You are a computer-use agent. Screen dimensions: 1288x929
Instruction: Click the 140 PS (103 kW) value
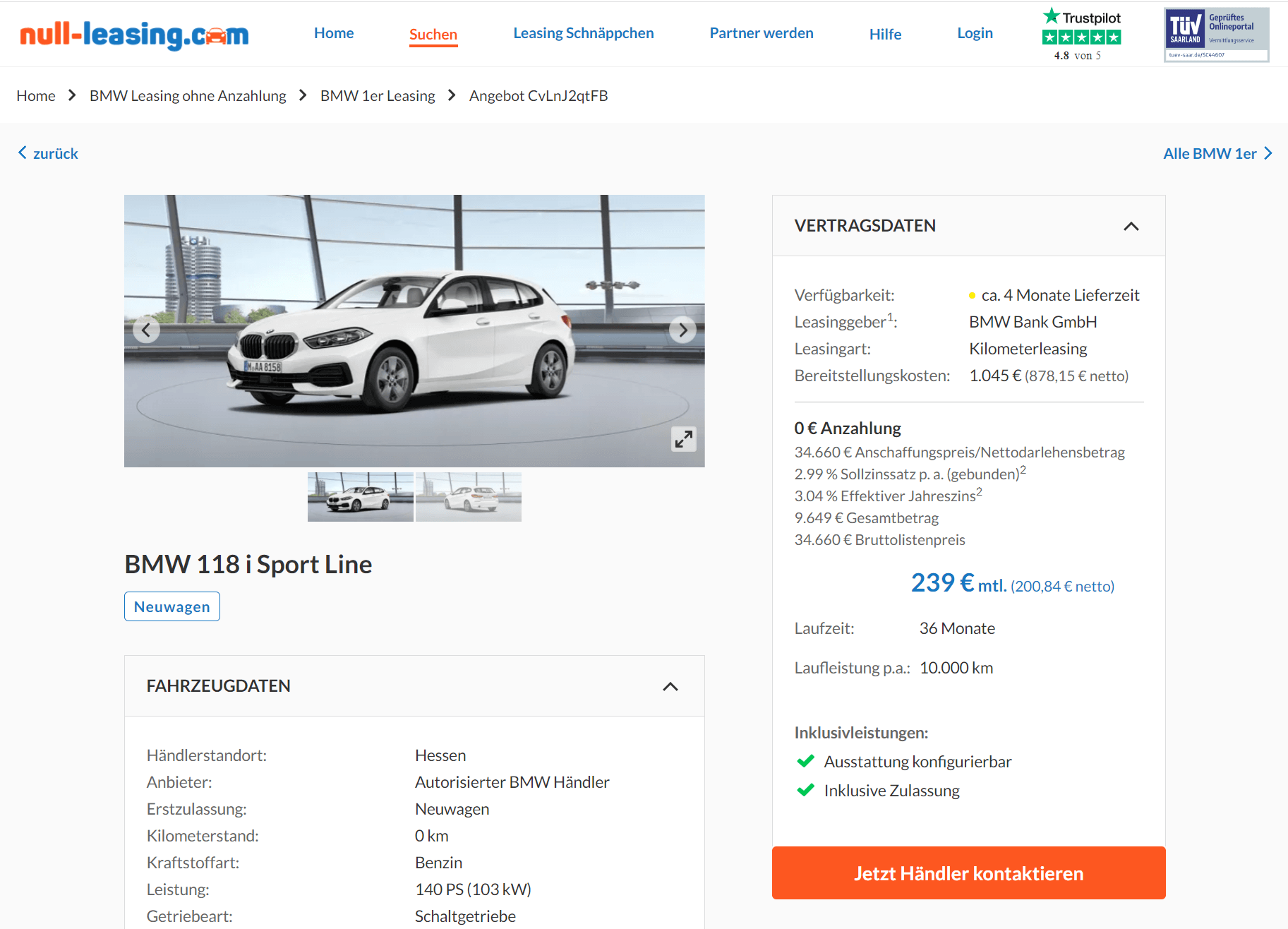point(473,889)
